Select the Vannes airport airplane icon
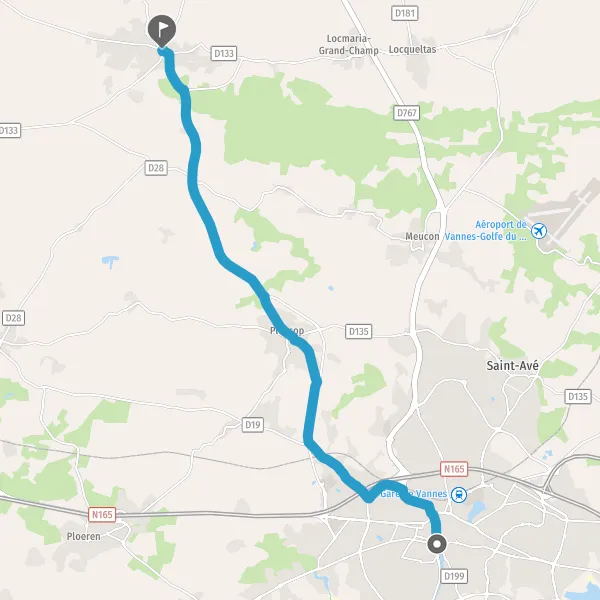 click(x=539, y=231)
